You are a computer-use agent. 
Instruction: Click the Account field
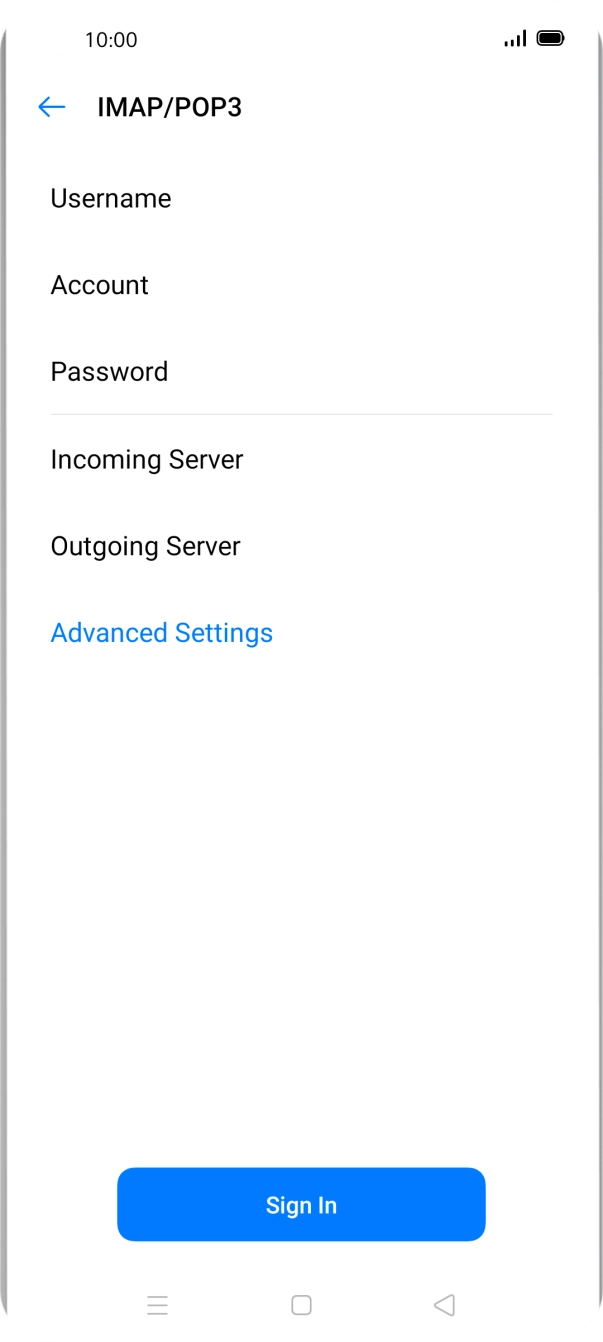[x=300, y=285]
